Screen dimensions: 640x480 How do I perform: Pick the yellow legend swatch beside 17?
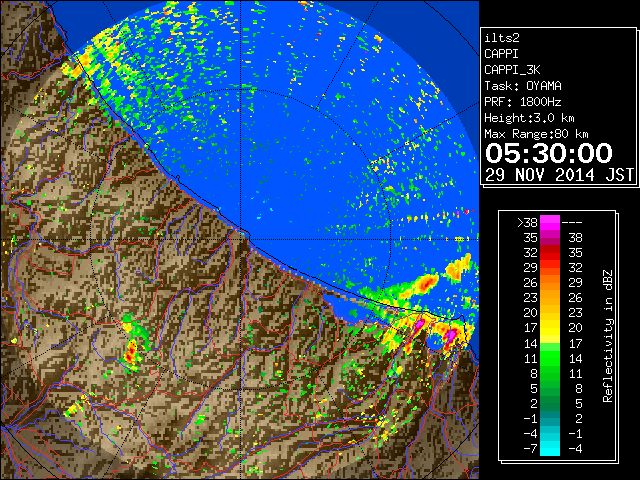(x=550, y=328)
